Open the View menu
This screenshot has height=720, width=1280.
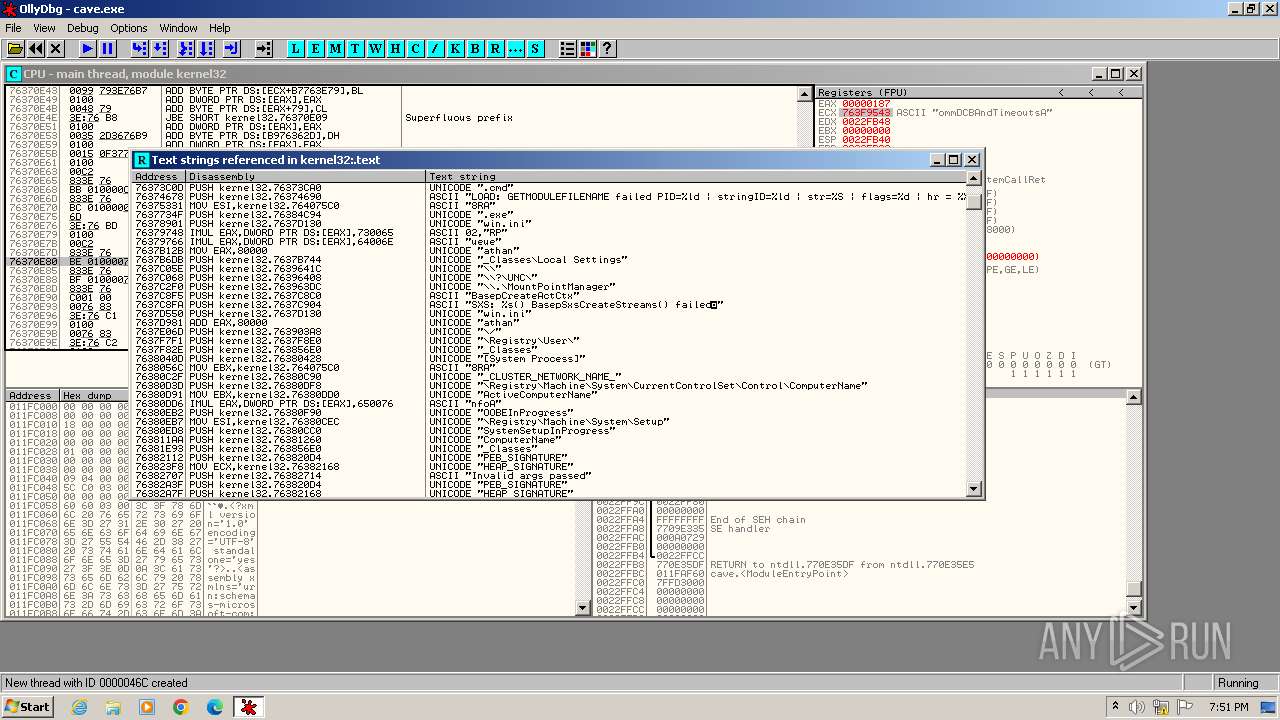click(x=44, y=28)
